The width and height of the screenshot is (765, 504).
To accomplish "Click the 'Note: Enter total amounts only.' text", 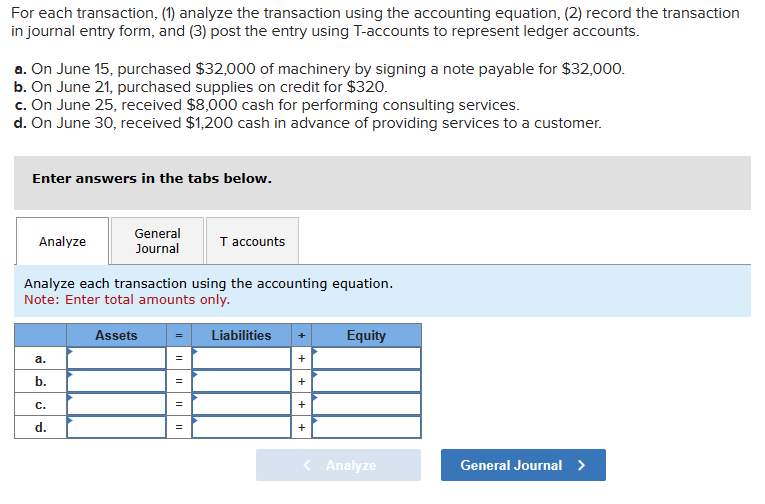I will pyautogui.click(x=127, y=300).
